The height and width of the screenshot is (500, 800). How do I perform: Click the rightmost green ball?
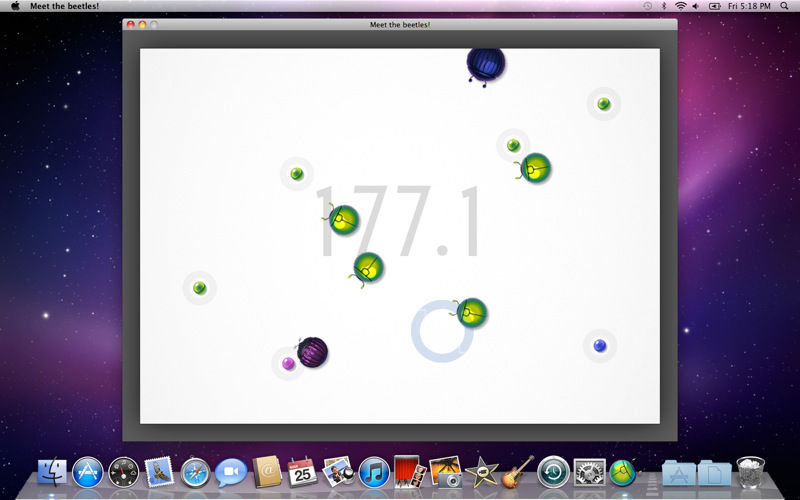(604, 104)
